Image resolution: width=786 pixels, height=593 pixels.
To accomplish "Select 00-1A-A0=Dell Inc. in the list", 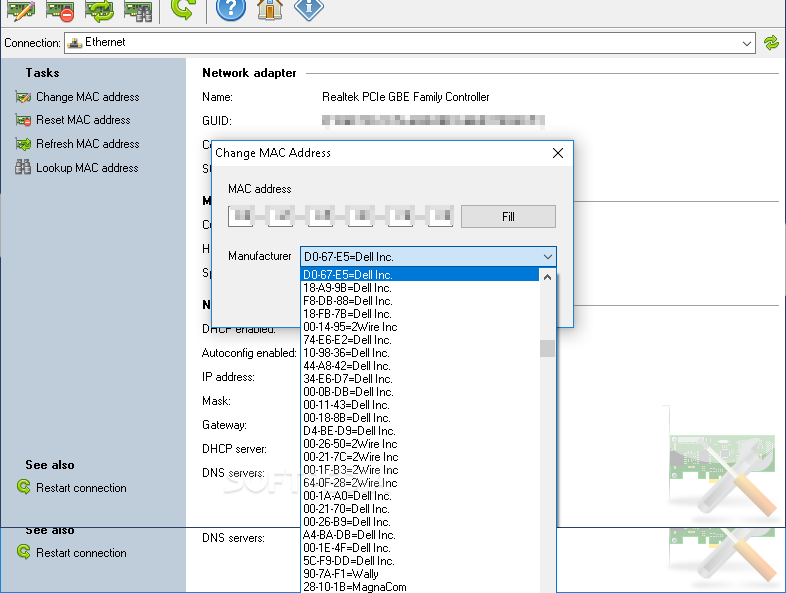I will (x=420, y=496).
